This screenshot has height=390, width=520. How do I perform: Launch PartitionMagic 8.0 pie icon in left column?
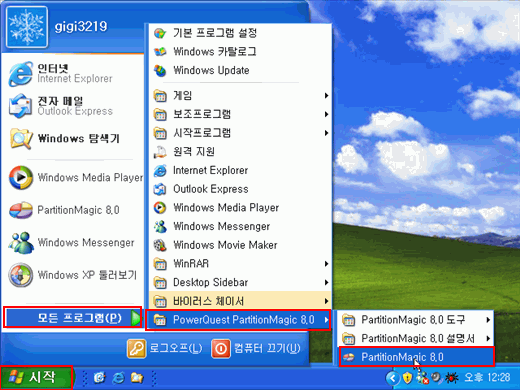pos(21,210)
